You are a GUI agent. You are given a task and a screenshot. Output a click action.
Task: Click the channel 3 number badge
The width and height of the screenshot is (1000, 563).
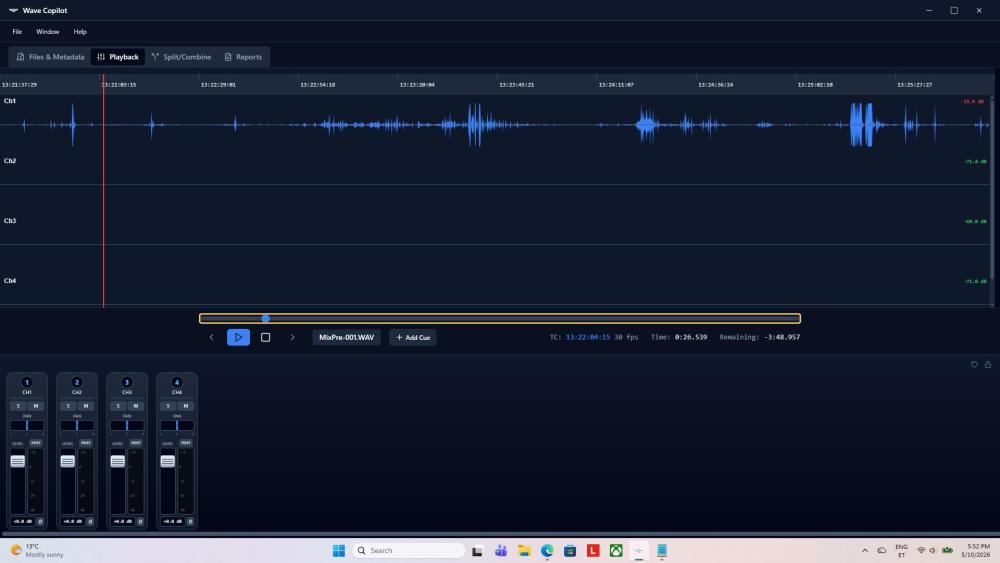tap(127, 383)
